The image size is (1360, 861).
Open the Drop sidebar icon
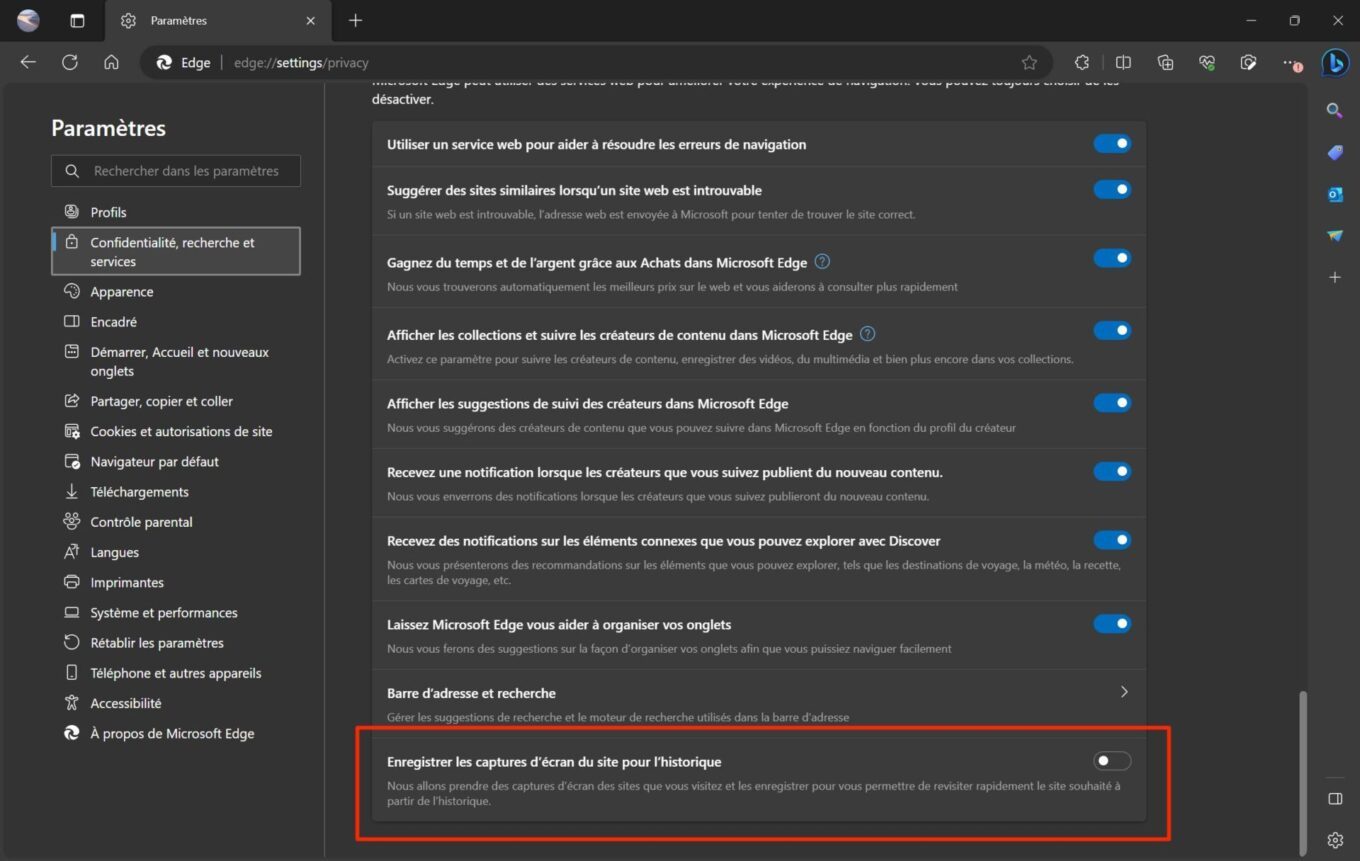[x=1334, y=236]
